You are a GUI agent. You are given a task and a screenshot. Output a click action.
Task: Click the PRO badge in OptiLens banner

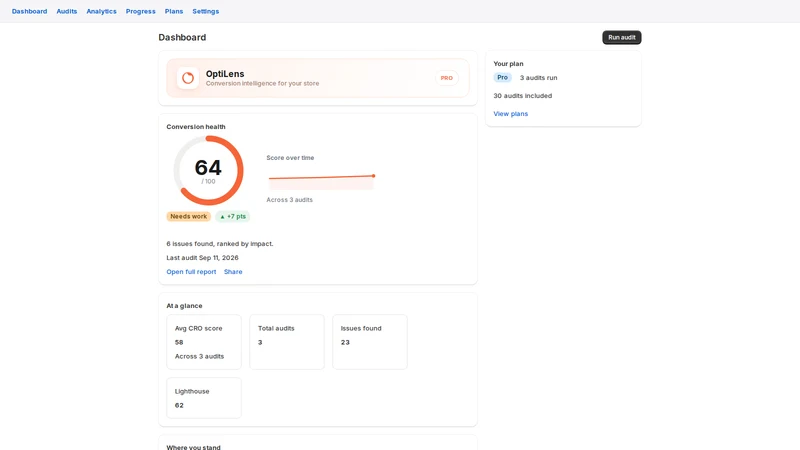click(x=446, y=78)
